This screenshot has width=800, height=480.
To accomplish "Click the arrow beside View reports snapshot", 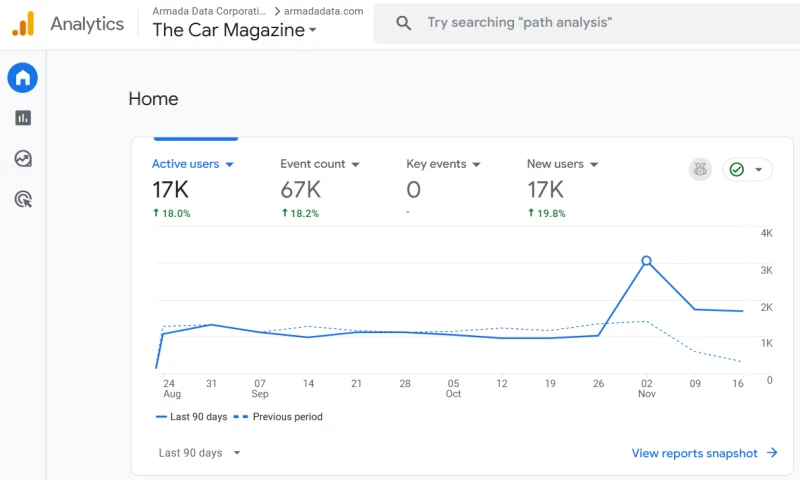I will click(772, 452).
